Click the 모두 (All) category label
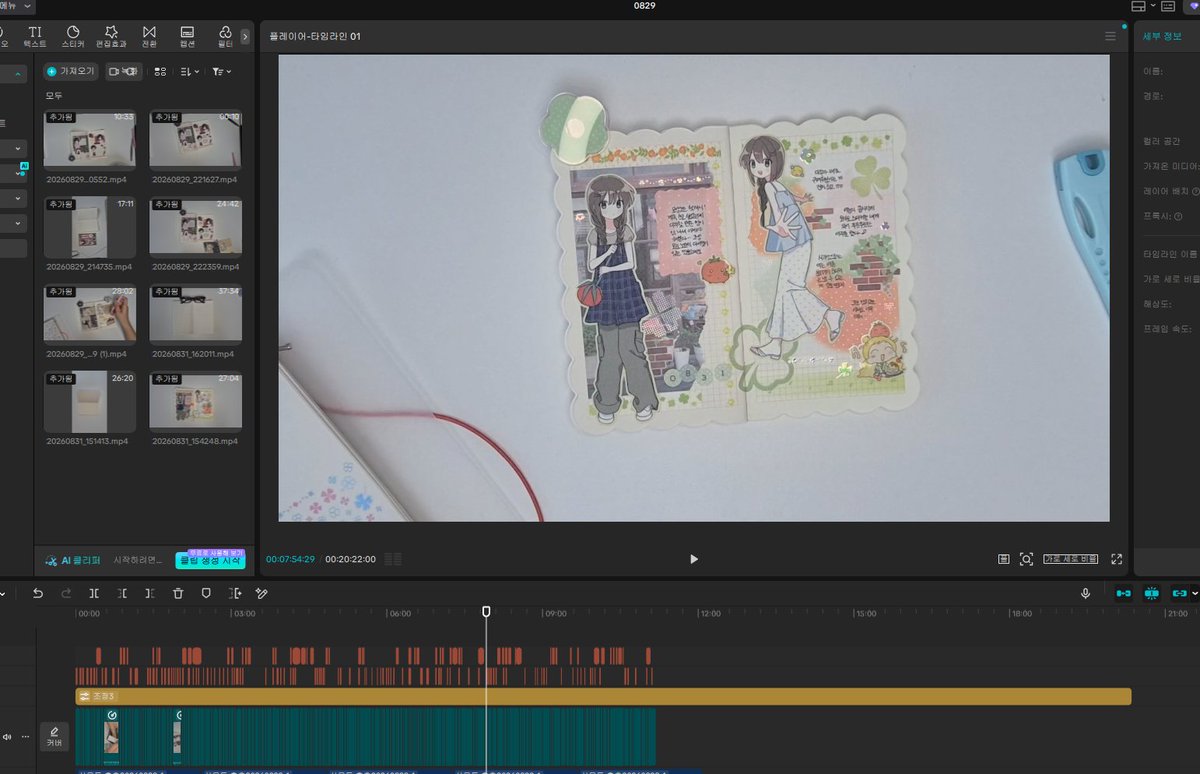The width and height of the screenshot is (1200, 774). 54,96
